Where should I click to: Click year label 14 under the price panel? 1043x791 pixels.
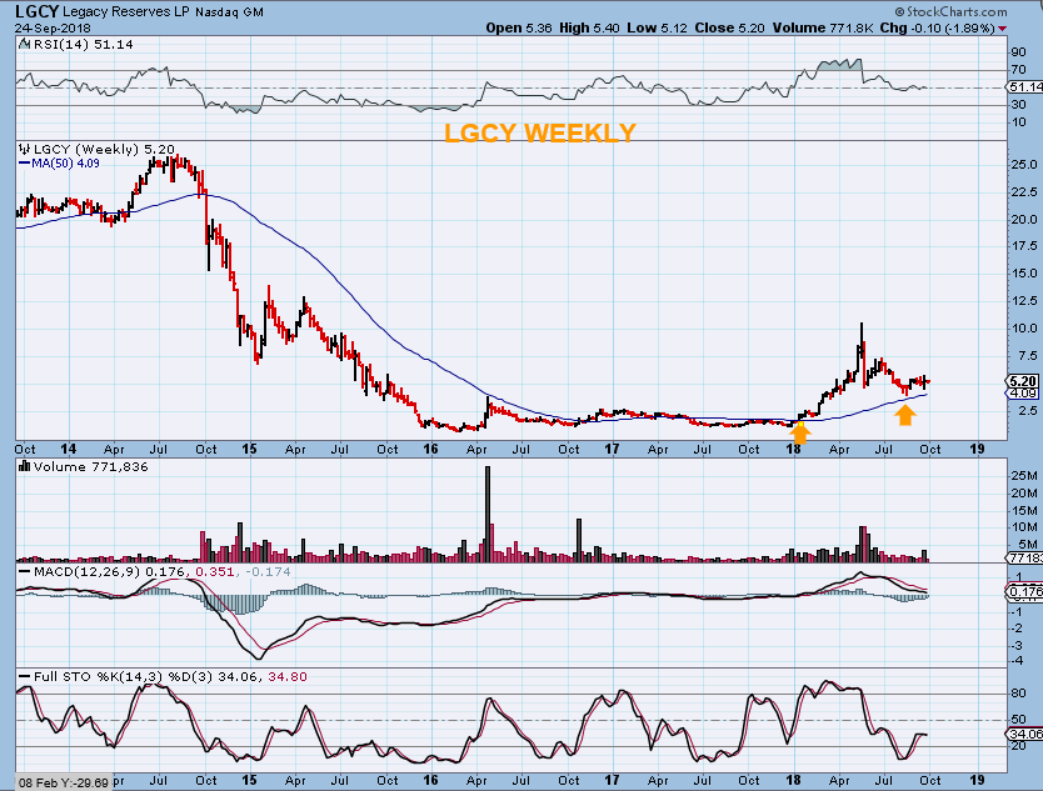click(x=68, y=449)
